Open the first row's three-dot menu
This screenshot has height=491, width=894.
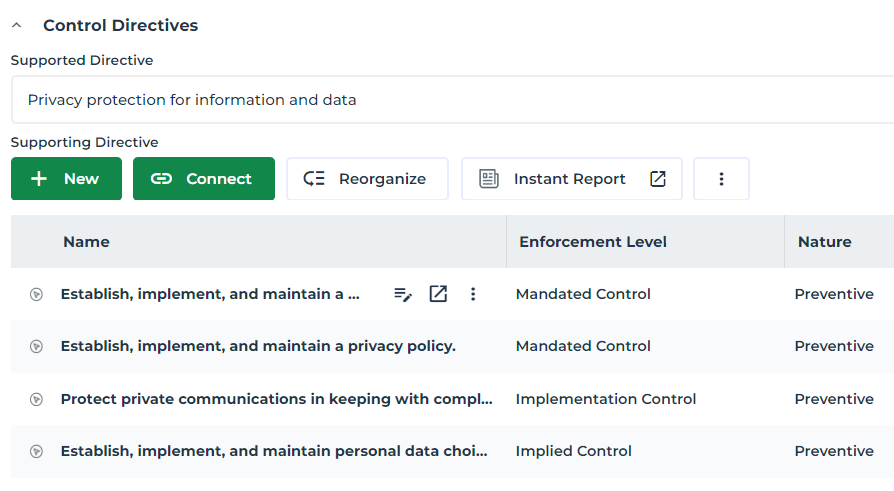(x=473, y=294)
